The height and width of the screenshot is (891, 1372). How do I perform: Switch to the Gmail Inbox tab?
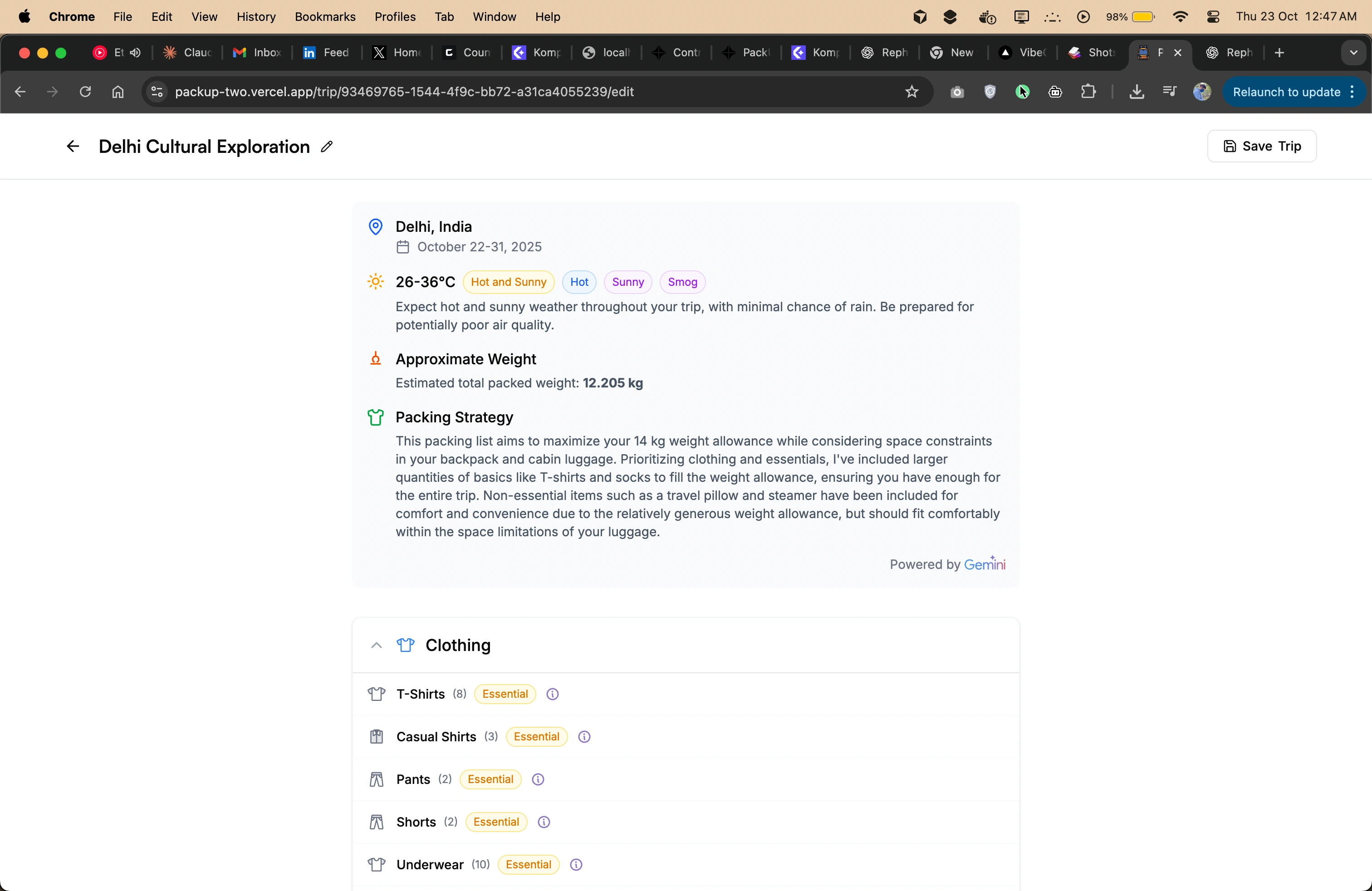(256, 53)
